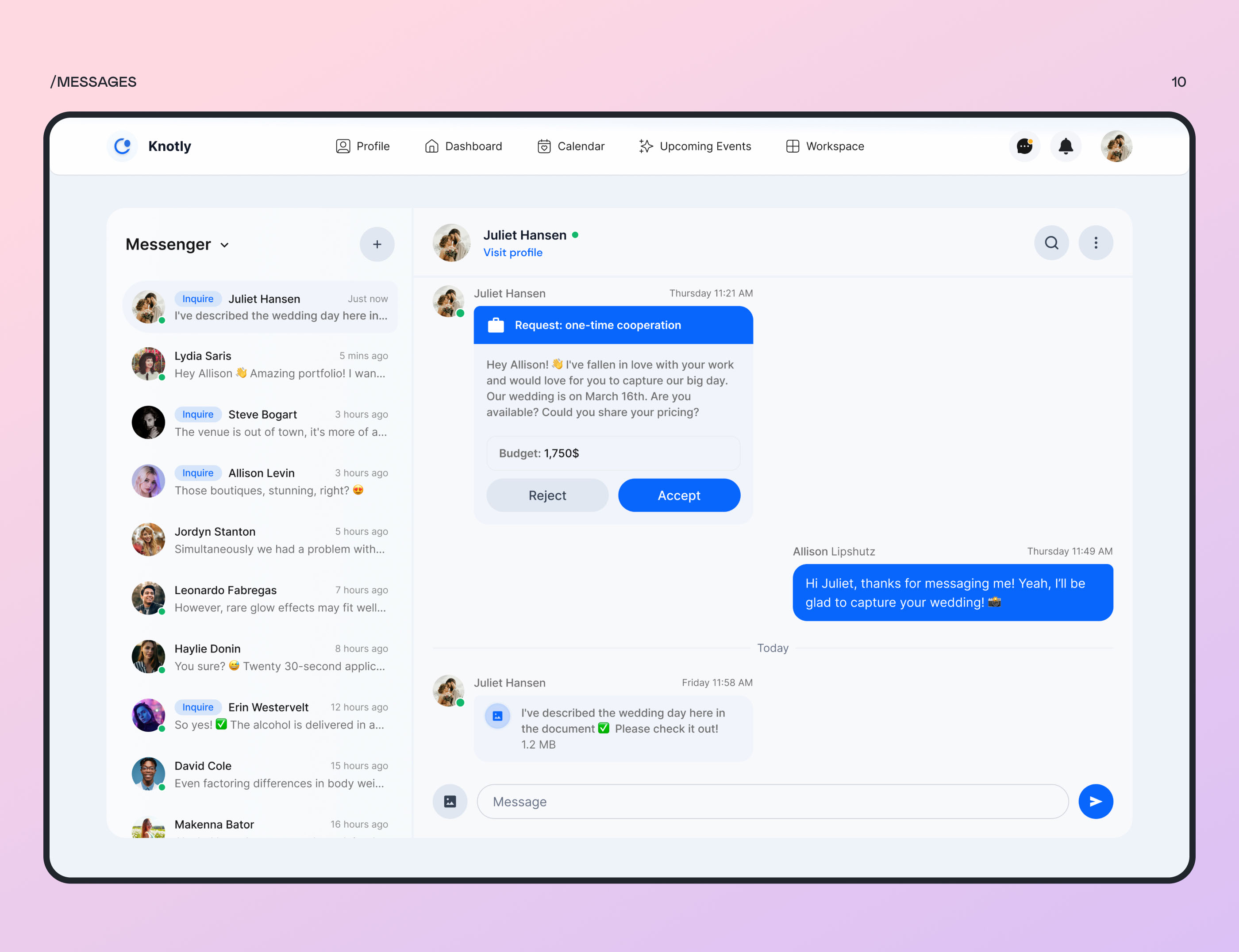The height and width of the screenshot is (952, 1239).
Task: Click the Knotly logo refresh icon
Action: [x=122, y=146]
